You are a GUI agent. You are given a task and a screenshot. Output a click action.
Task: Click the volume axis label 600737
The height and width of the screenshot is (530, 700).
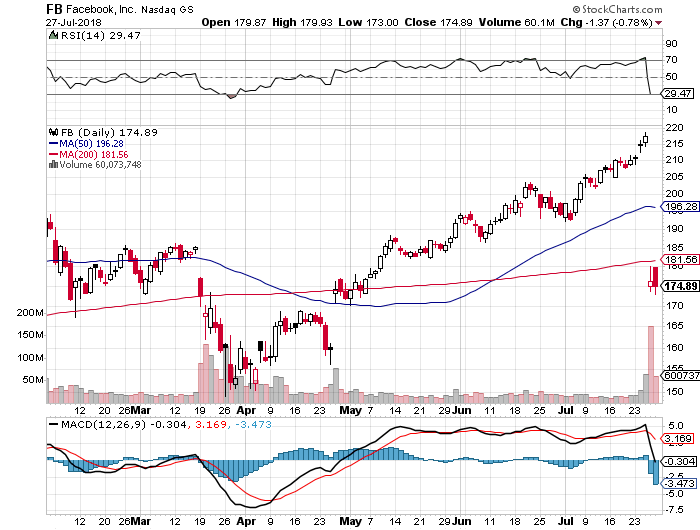(x=681, y=376)
